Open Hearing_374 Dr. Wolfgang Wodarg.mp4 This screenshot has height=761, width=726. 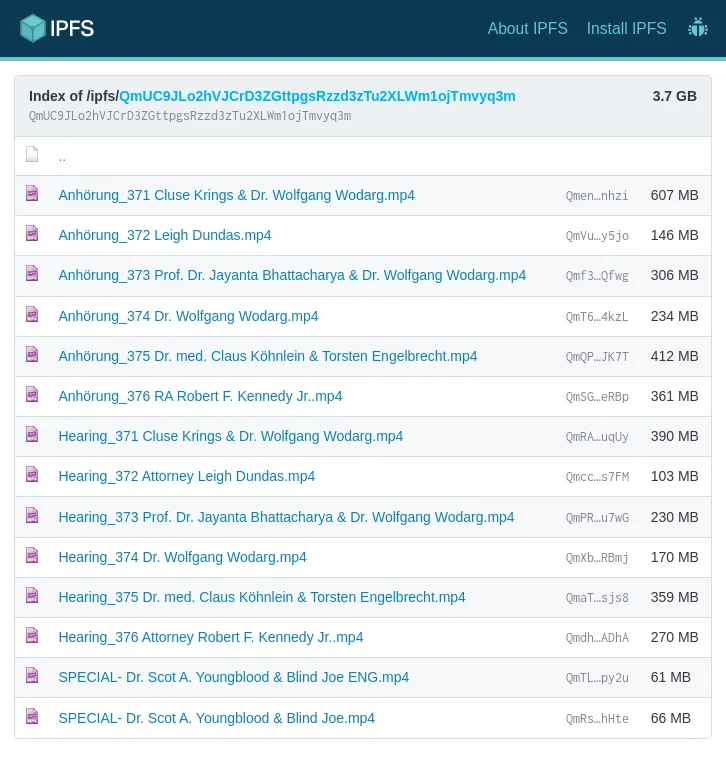(x=182, y=557)
